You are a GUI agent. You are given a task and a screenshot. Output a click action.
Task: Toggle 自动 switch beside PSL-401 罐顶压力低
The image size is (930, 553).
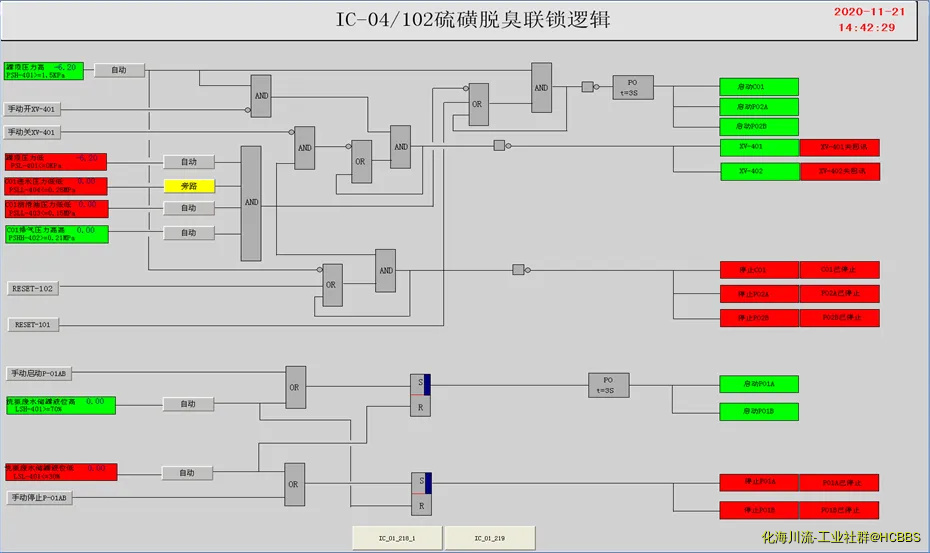189,161
